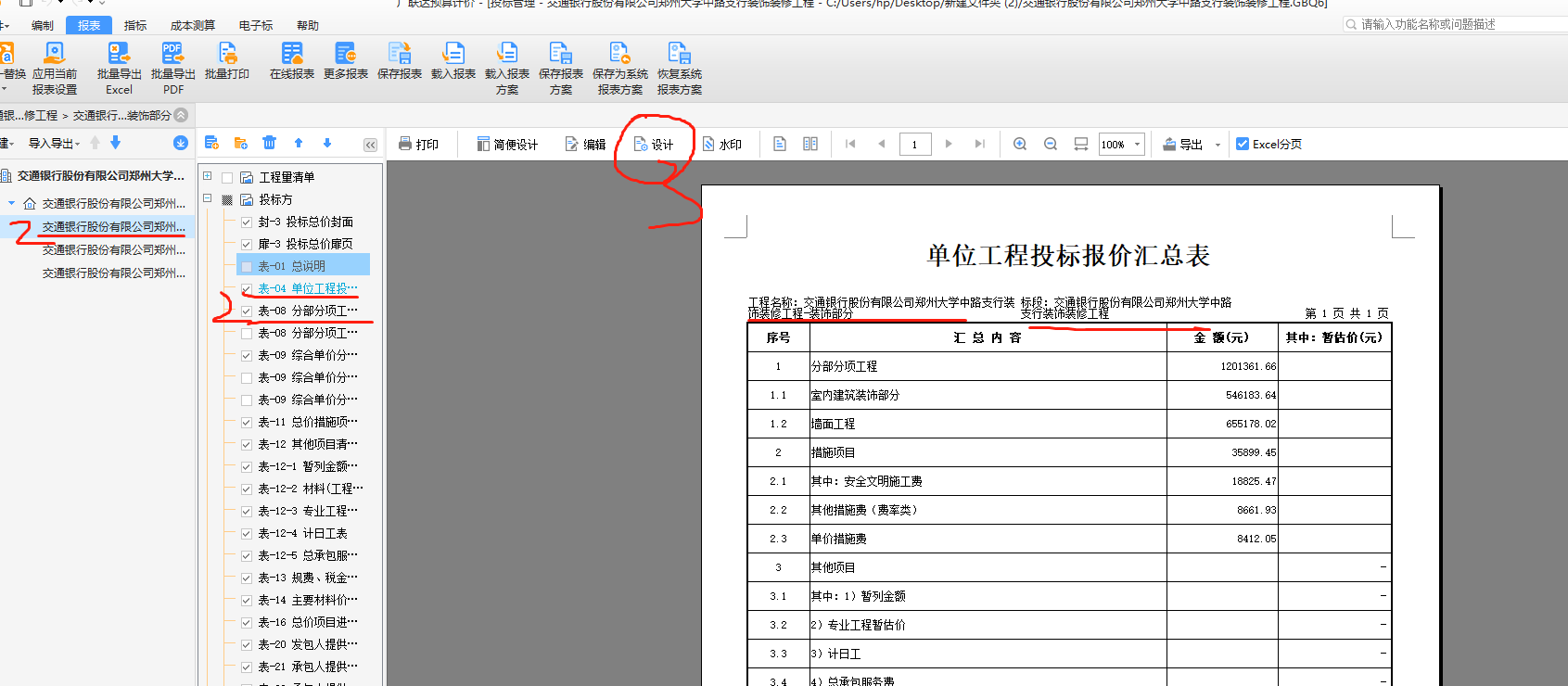The width and height of the screenshot is (1568, 686).
Task: Toggle checkbox for 表-11 总价措施项
Action: tap(247, 422)
